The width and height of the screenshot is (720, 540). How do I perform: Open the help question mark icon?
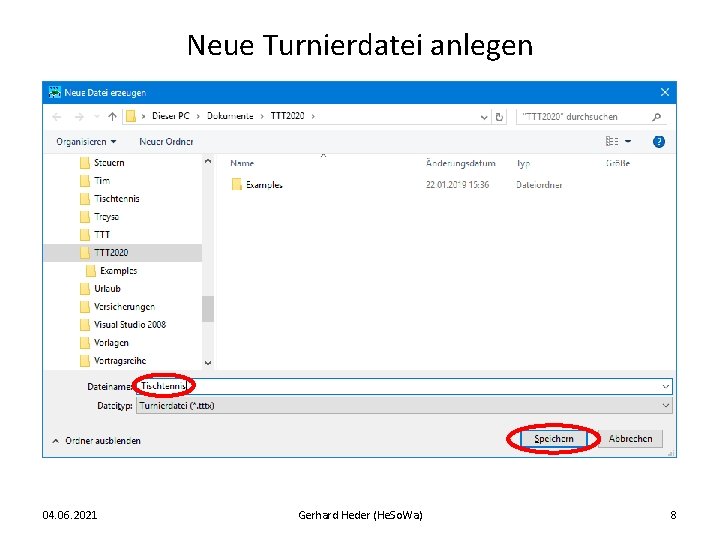658,142
